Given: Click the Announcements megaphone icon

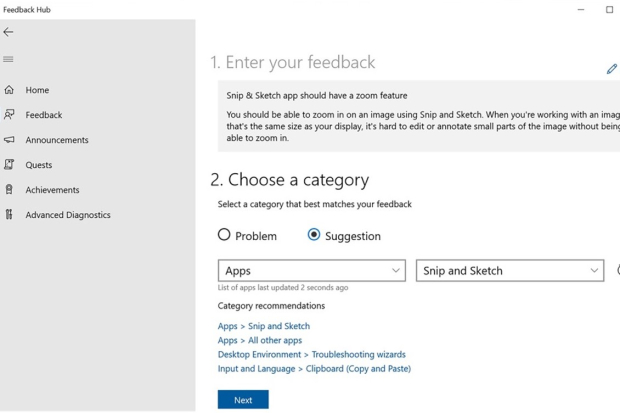Looking at the screenshot, I should (x=9, y=140).
